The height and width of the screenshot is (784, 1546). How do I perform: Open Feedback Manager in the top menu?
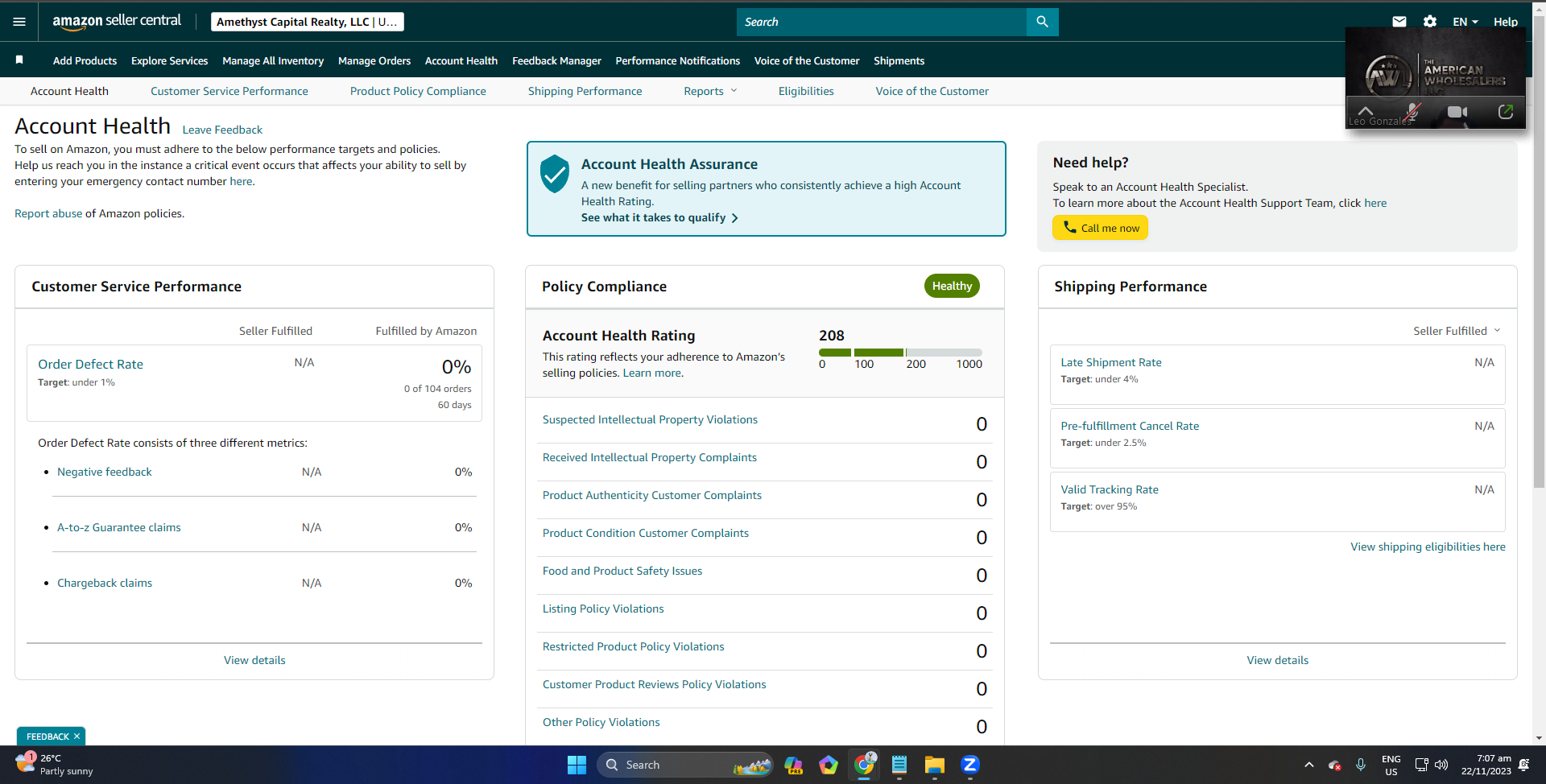coord(556,60)
